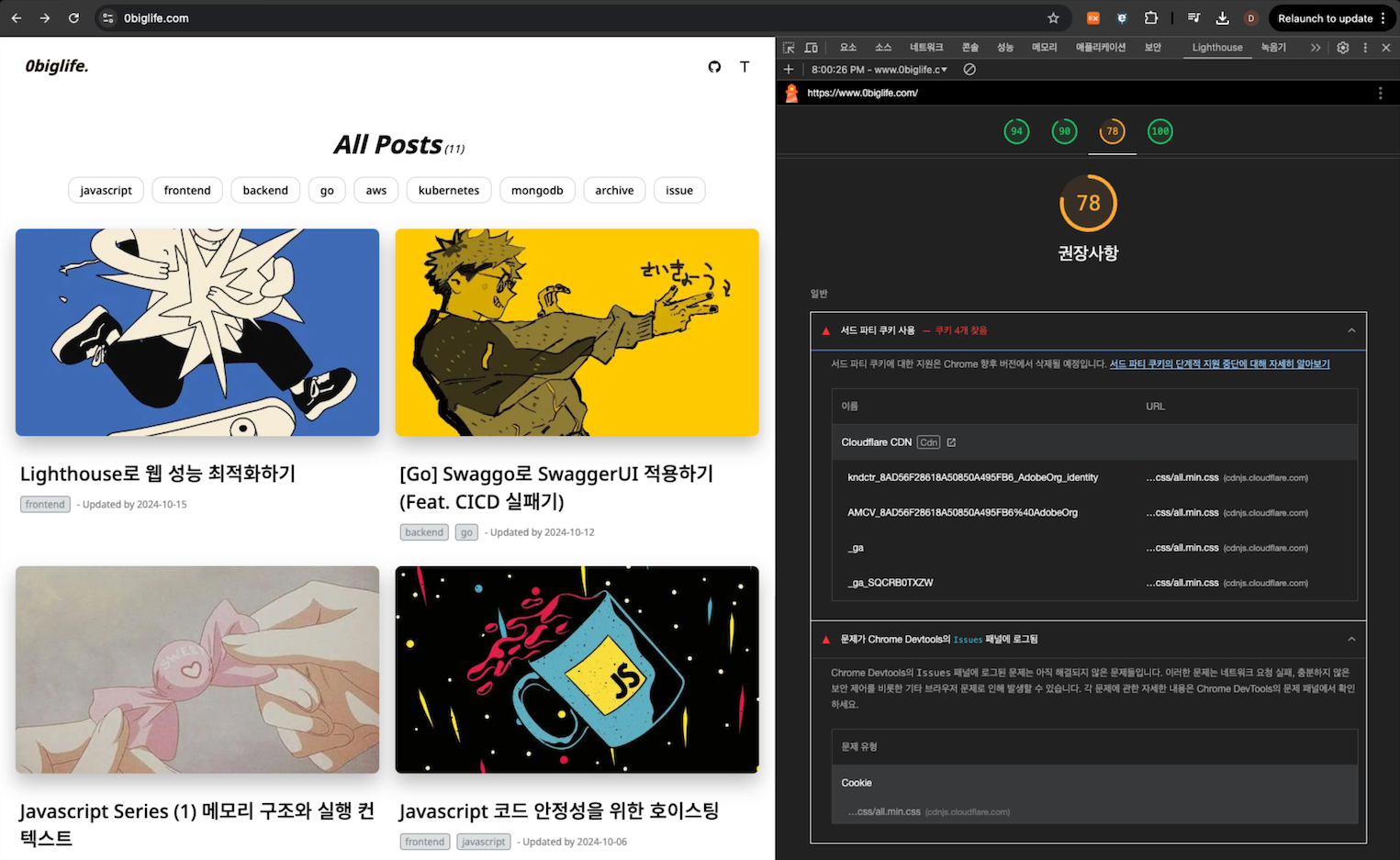Open the 요소 (Elements) tab
The image size is (1400, 860).
click(848, 48)
